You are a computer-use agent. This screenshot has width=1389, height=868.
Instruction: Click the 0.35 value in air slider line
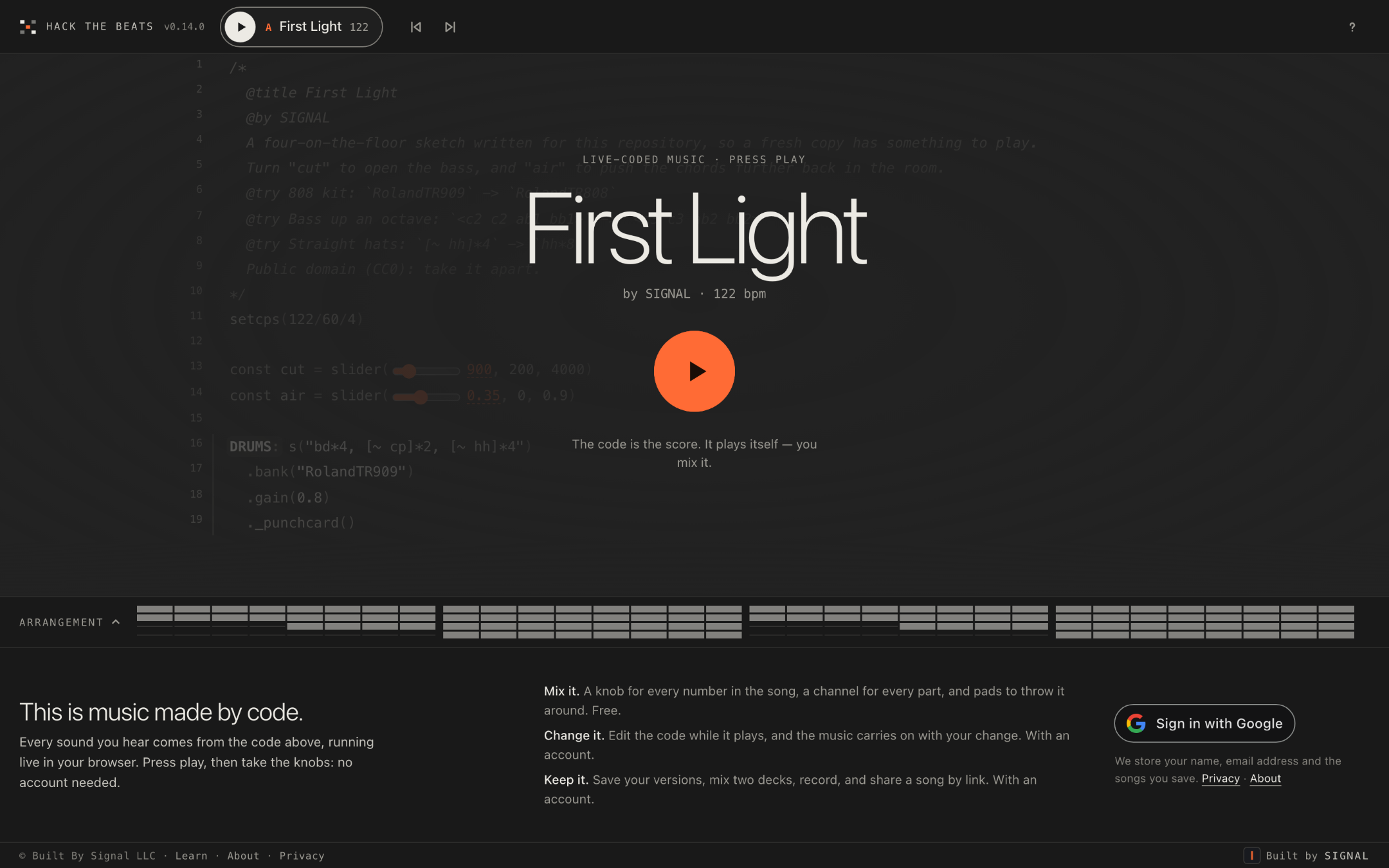[483, 396]
